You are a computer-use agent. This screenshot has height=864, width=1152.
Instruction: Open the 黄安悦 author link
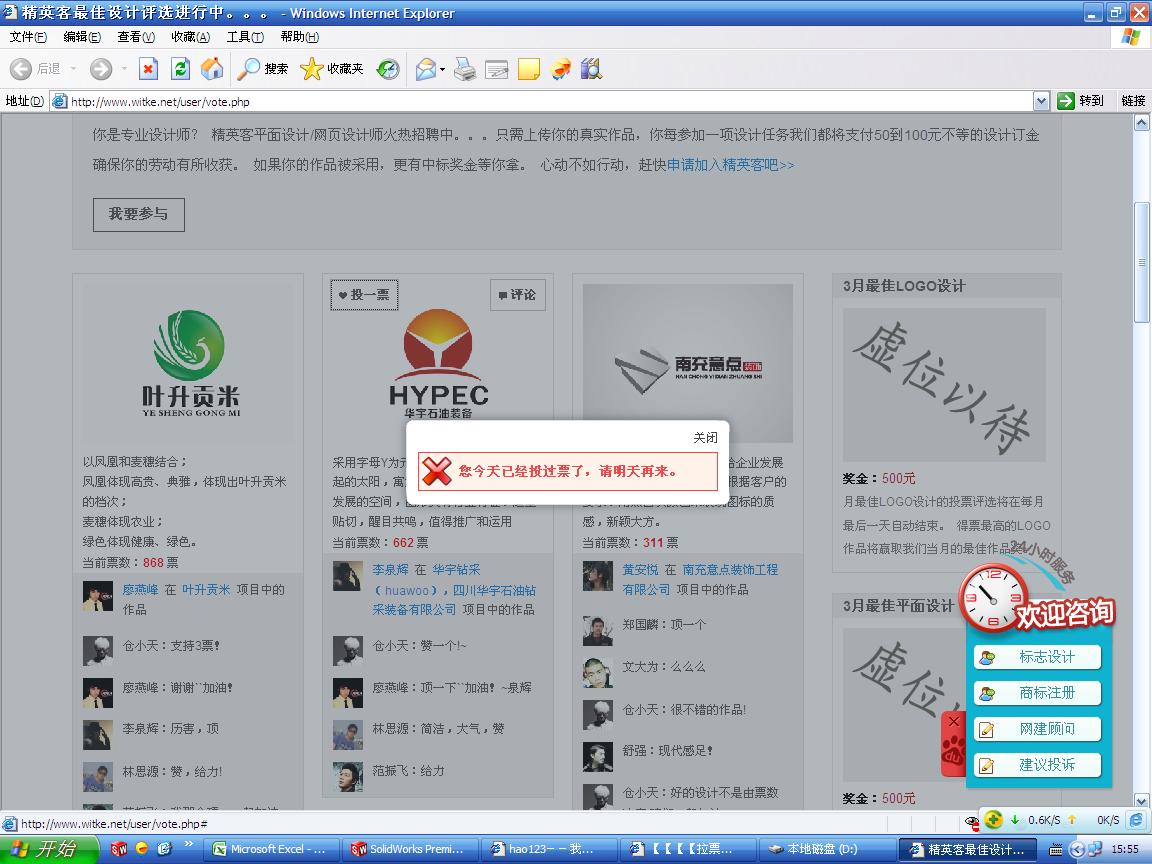[640, 569]
